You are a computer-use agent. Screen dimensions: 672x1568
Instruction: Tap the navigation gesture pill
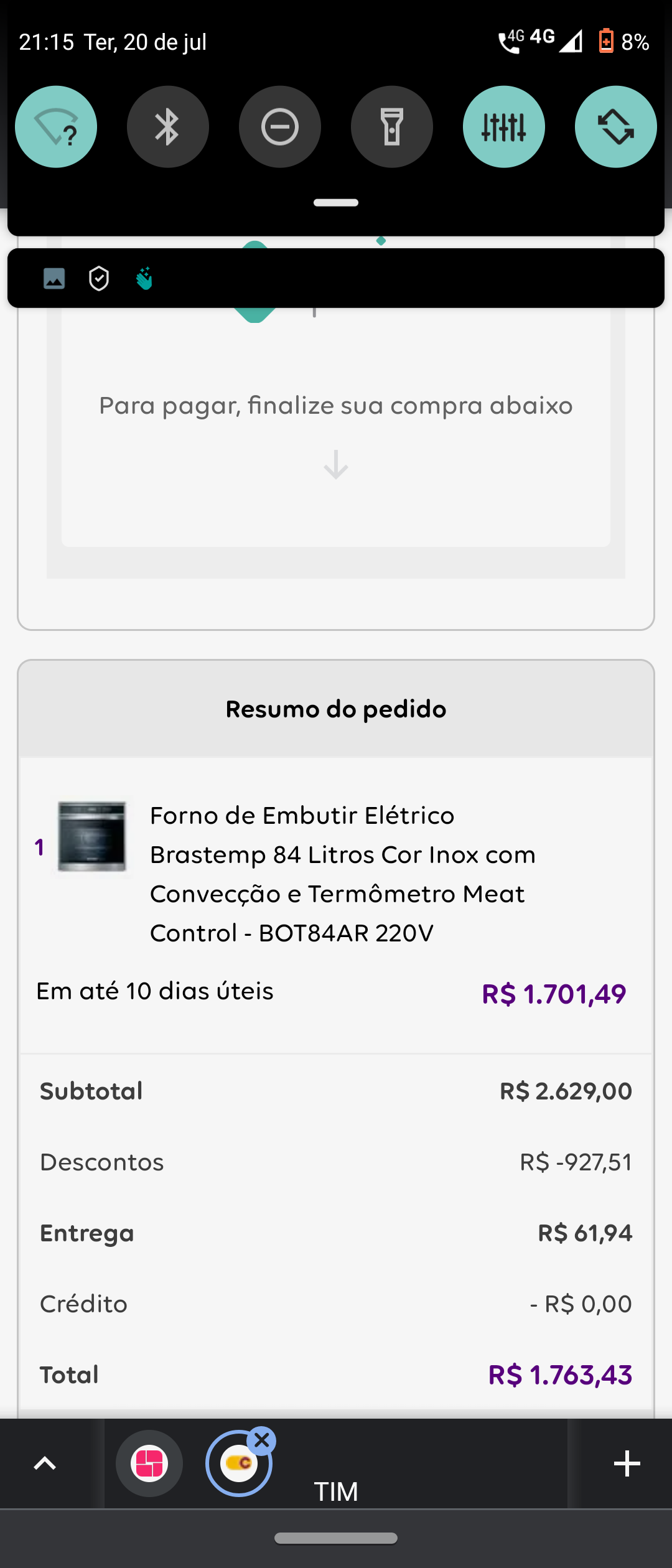click(x=336, y=1538)
